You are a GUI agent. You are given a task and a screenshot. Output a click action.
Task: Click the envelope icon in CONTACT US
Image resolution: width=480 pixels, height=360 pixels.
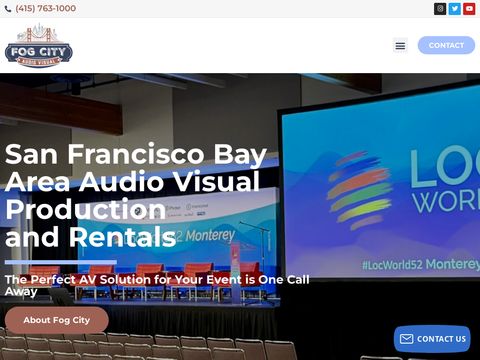point(406,339)
